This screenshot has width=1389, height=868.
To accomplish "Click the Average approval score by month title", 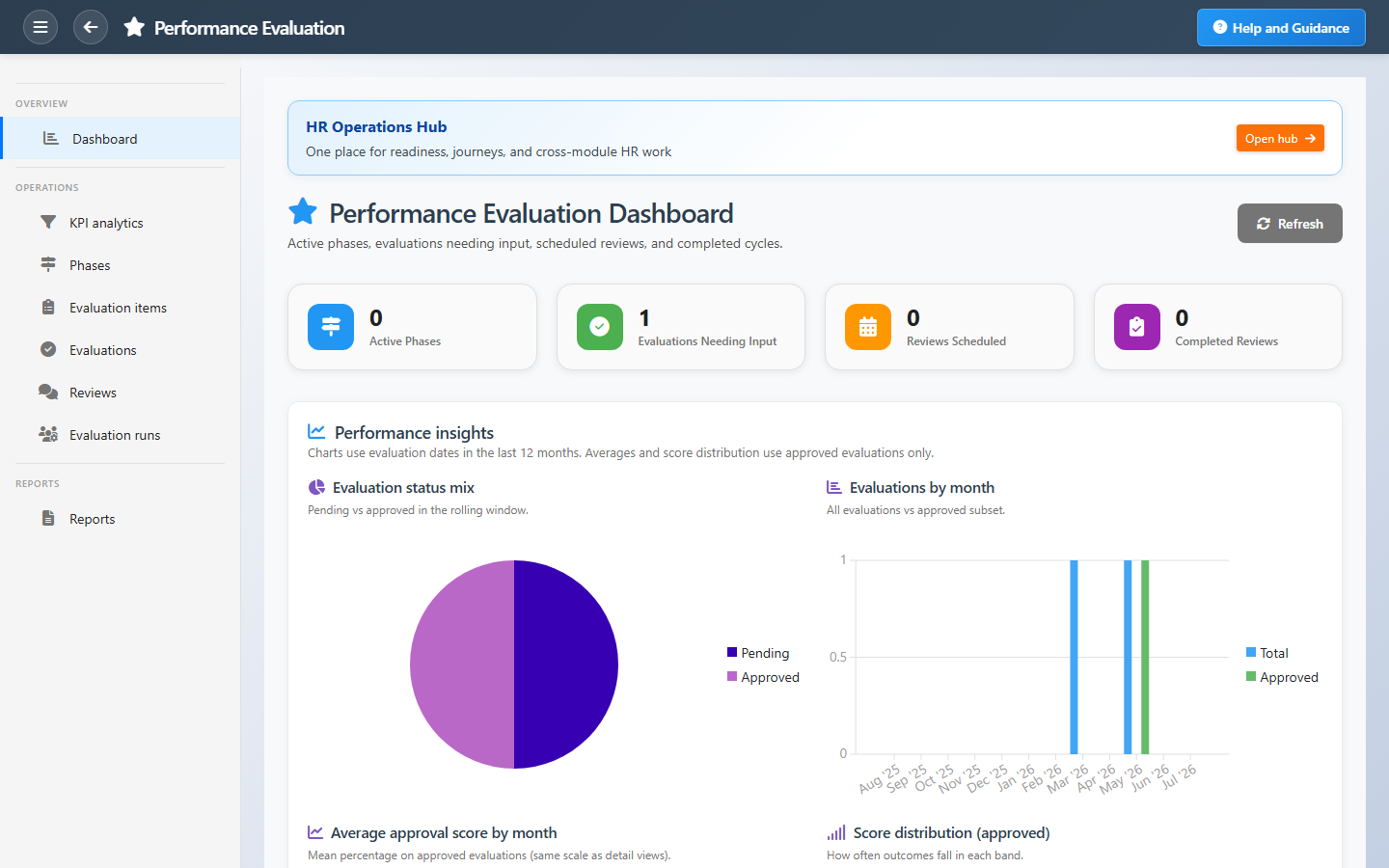I will [x=444, y=832].
